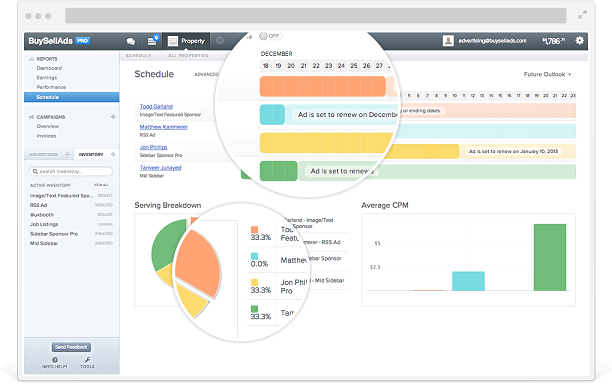Open account advertising@buysellads.com

[x=492, y=41]
